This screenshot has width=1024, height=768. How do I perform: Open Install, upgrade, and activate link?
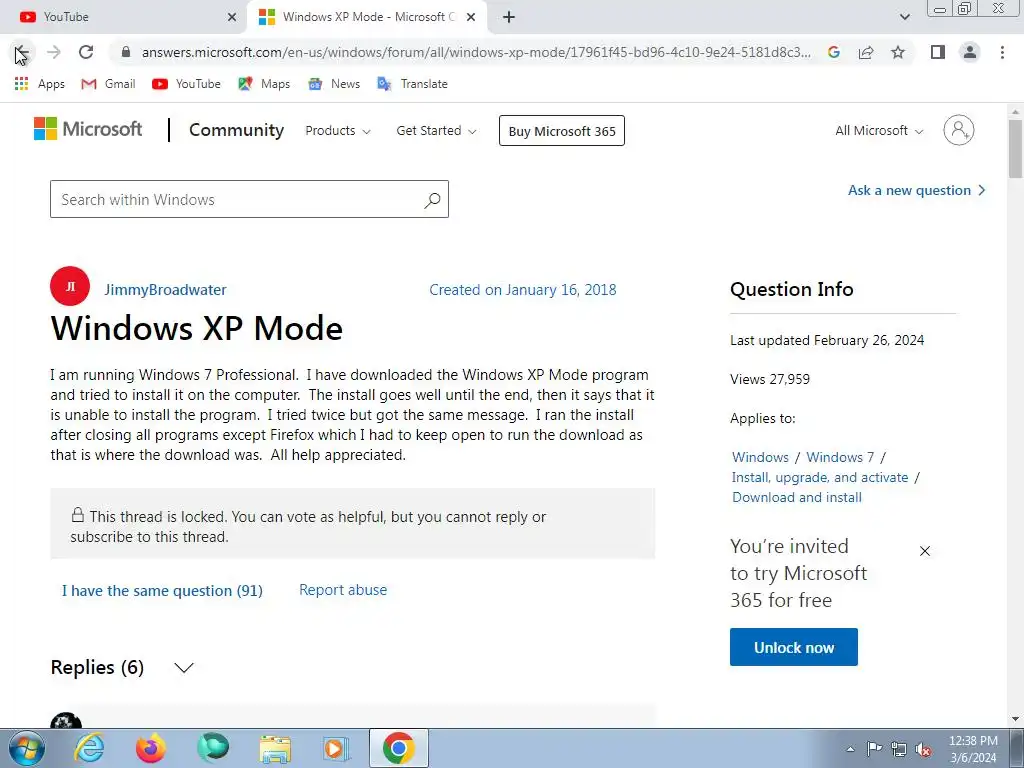pos(820,477)
